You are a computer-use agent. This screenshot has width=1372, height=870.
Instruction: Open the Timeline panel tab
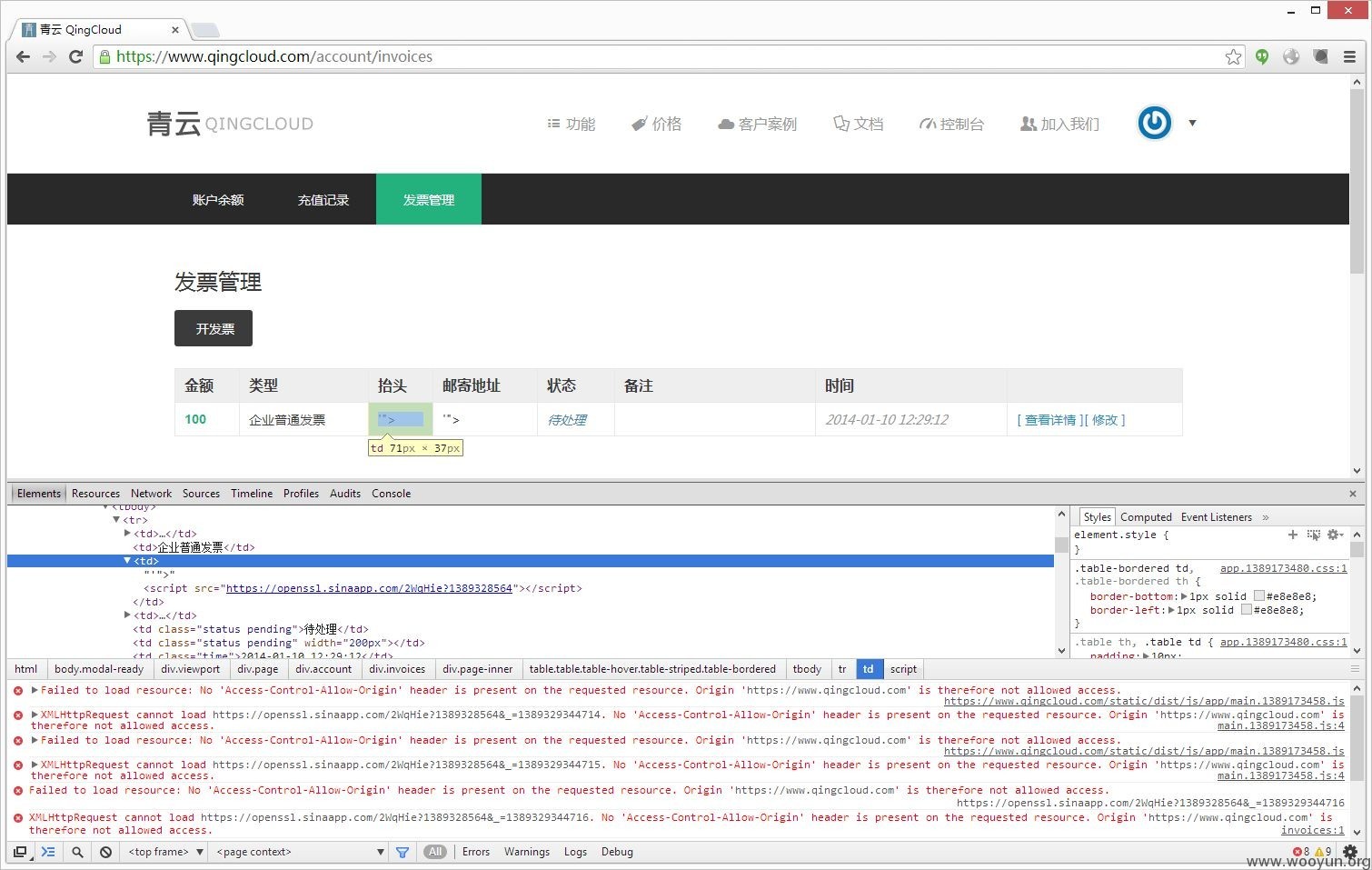pos(252,494)
